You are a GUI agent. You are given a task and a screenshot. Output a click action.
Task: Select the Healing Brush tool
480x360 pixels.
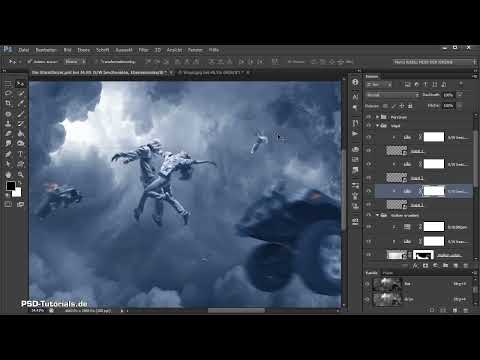pyautogui.click(x=8, y=114)
